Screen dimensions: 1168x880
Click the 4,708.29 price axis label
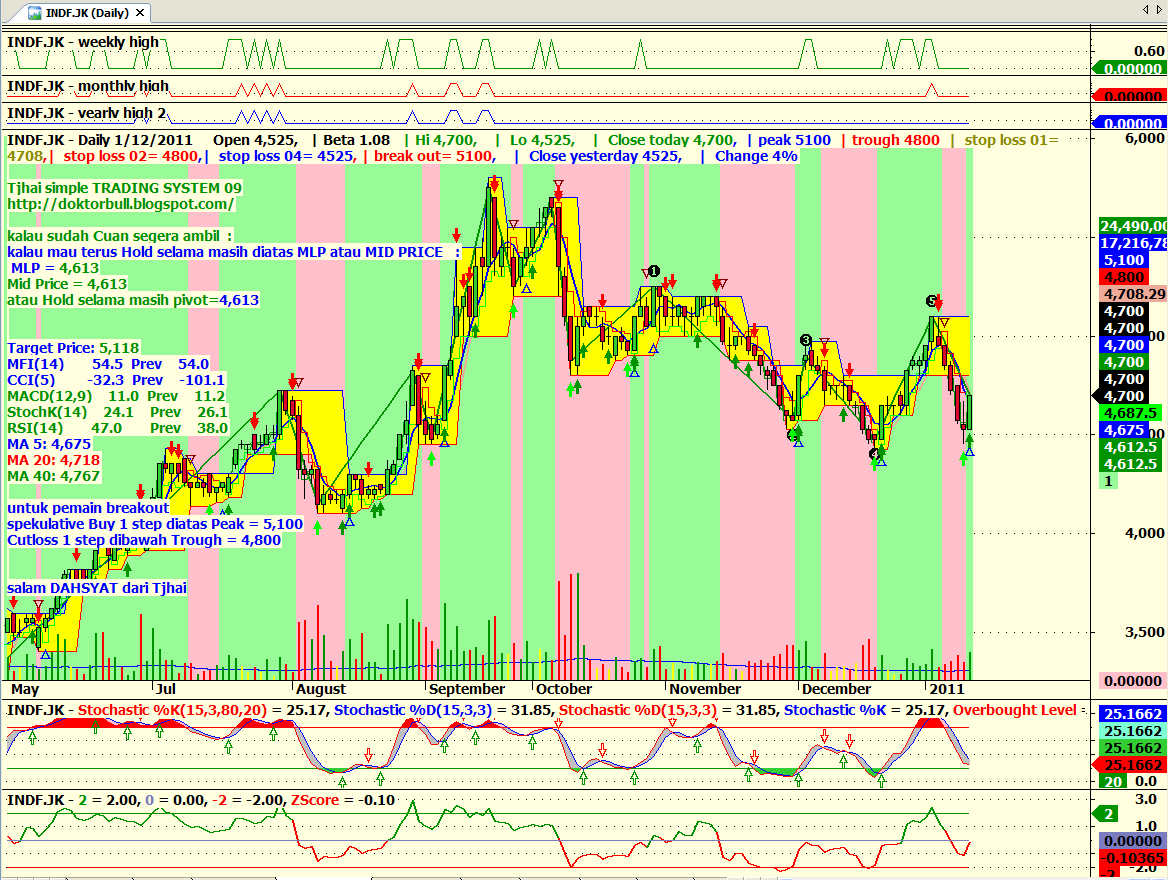tap(1133, 294)
